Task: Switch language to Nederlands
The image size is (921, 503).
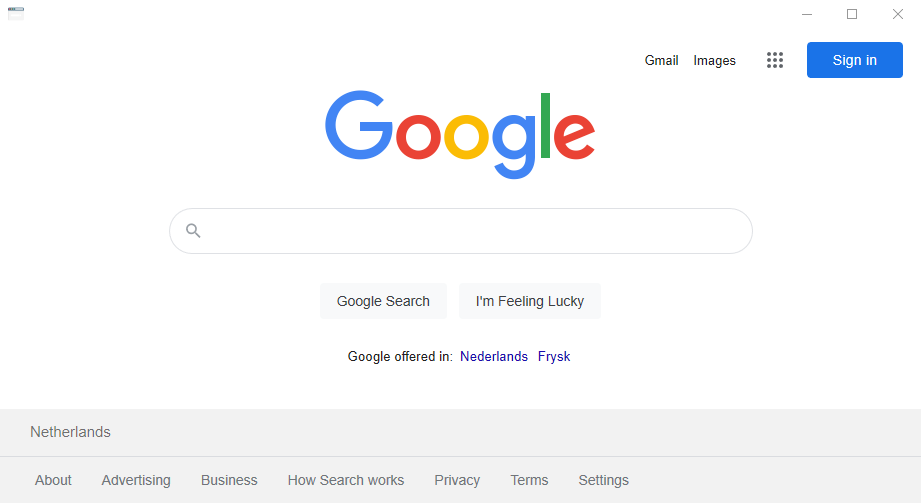Action: [x=494, y=357]
